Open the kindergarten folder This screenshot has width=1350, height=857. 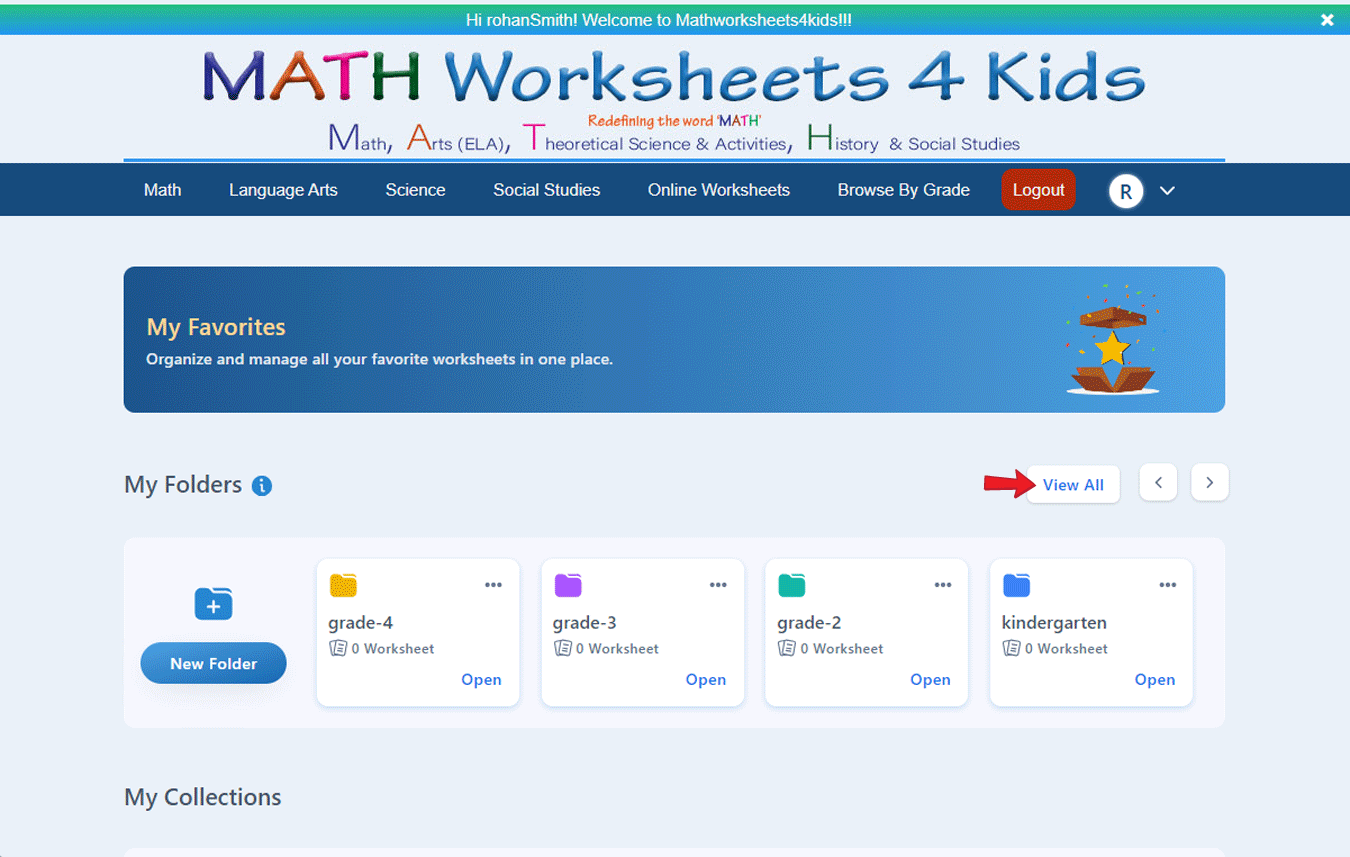tap(1155, 679)
